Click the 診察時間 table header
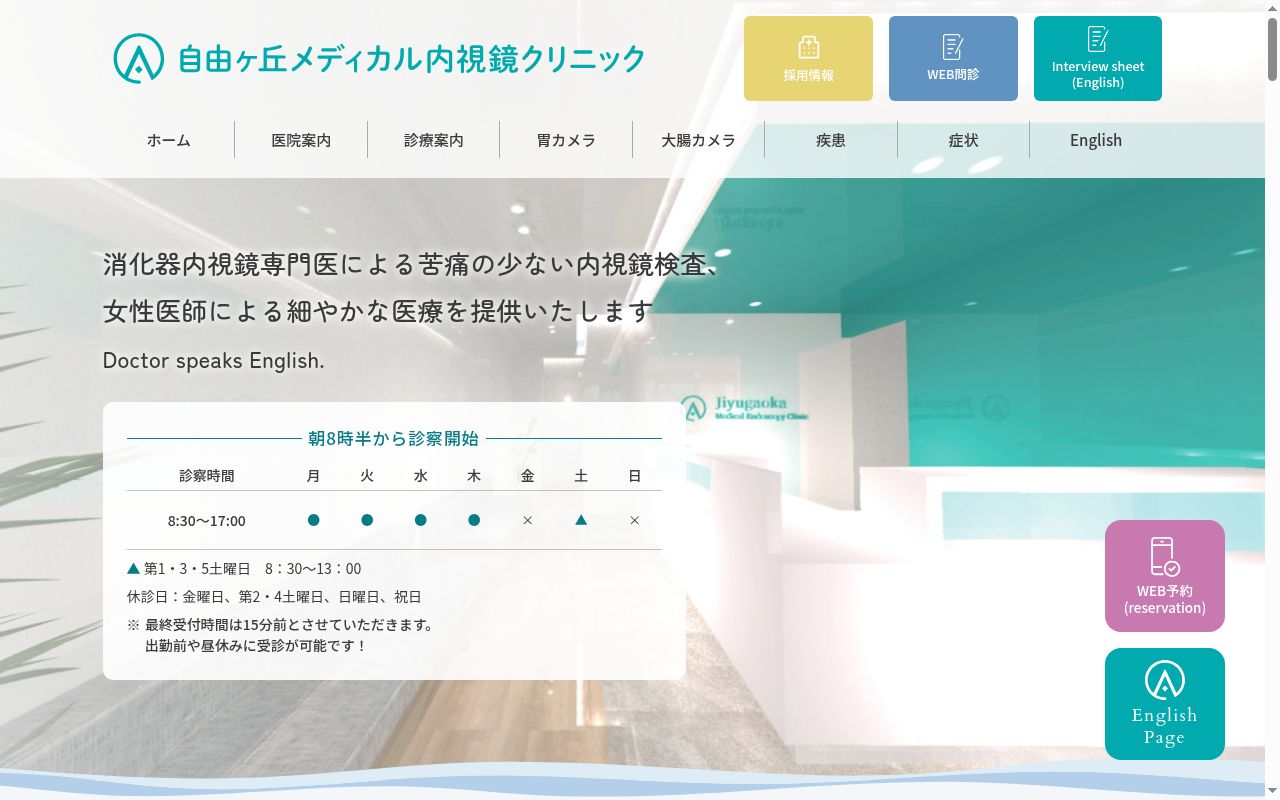 pyautogui.click(x=207, y=476)
